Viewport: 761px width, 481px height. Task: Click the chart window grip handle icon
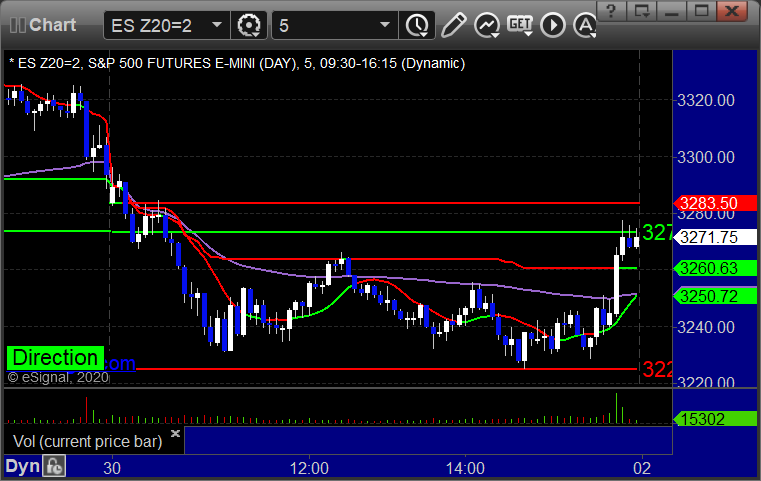pos(18,25)
